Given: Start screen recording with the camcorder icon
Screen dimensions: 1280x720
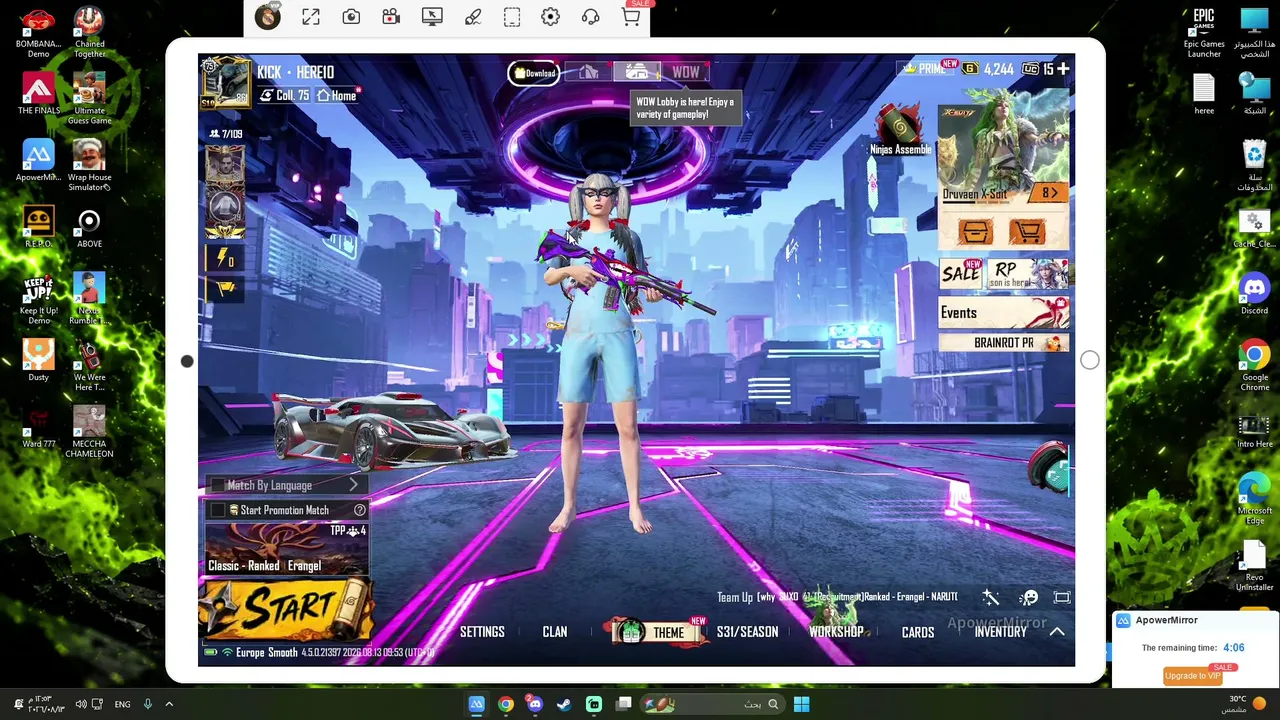Looking at the screenshot, I should click(x=391, y=17).
